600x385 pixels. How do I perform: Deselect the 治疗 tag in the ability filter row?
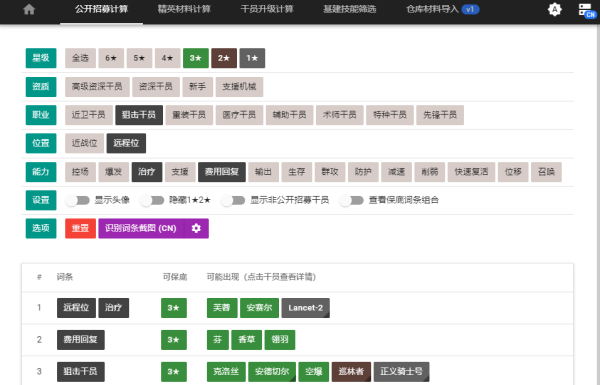(x=147, y=172)
